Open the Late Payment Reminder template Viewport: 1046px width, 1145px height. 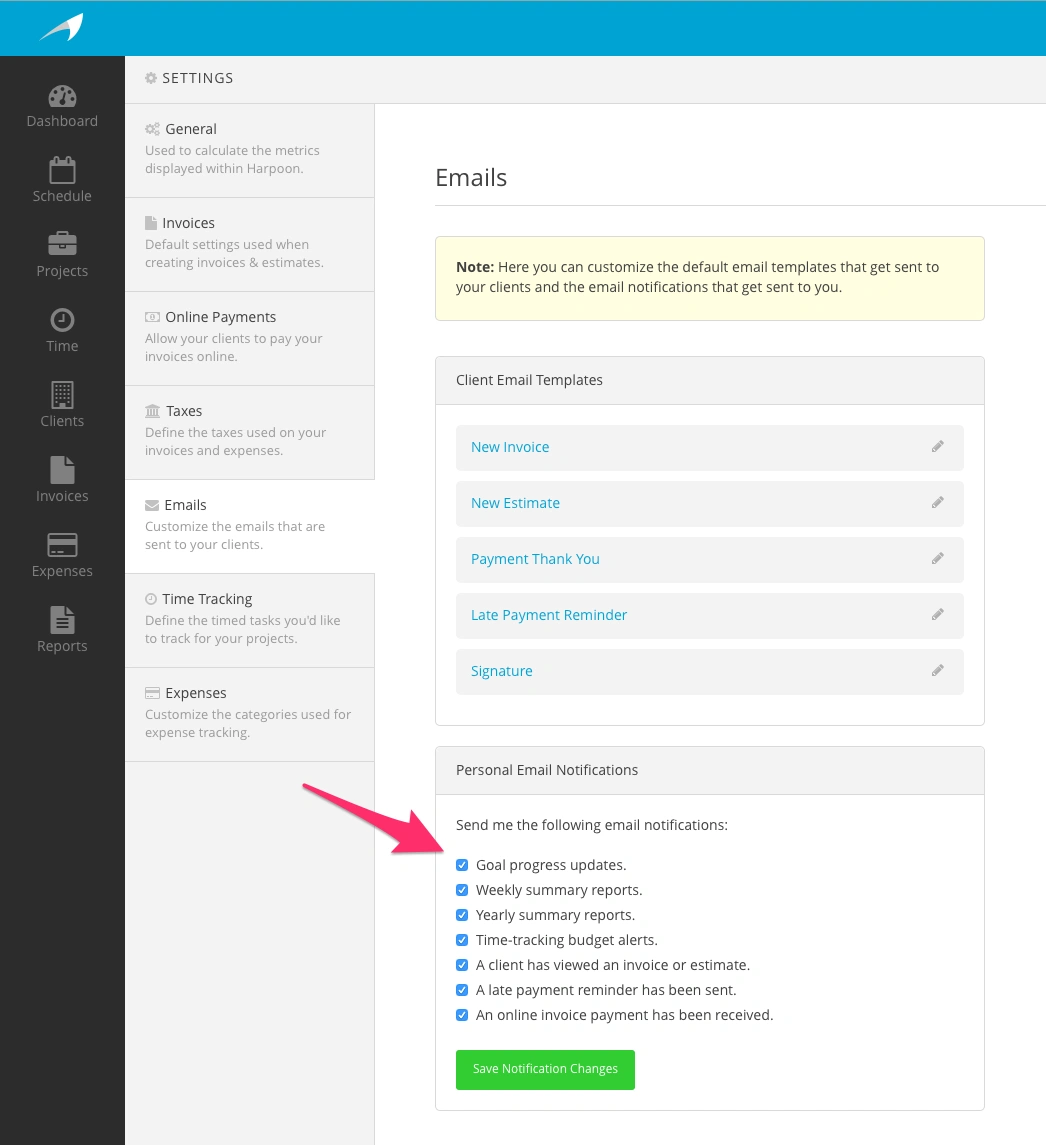(548, 615)
